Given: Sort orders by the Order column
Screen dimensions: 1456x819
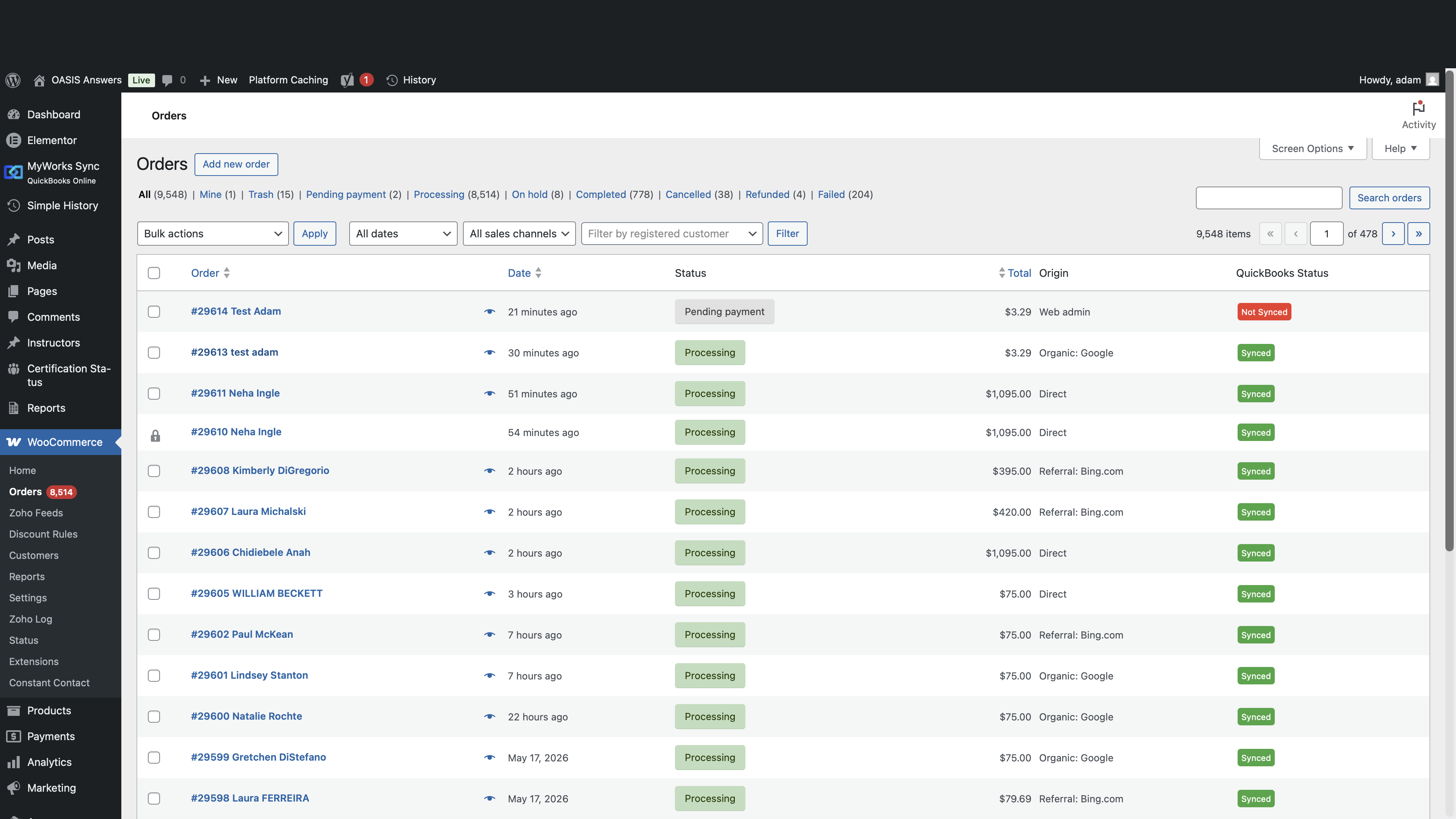Looking at the screenshot, I should click(210, 273).
